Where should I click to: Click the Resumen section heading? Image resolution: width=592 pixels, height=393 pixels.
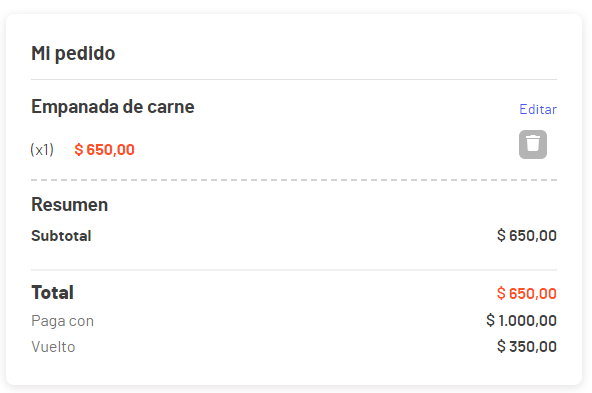pyautogui.click(x=69, y=205)
